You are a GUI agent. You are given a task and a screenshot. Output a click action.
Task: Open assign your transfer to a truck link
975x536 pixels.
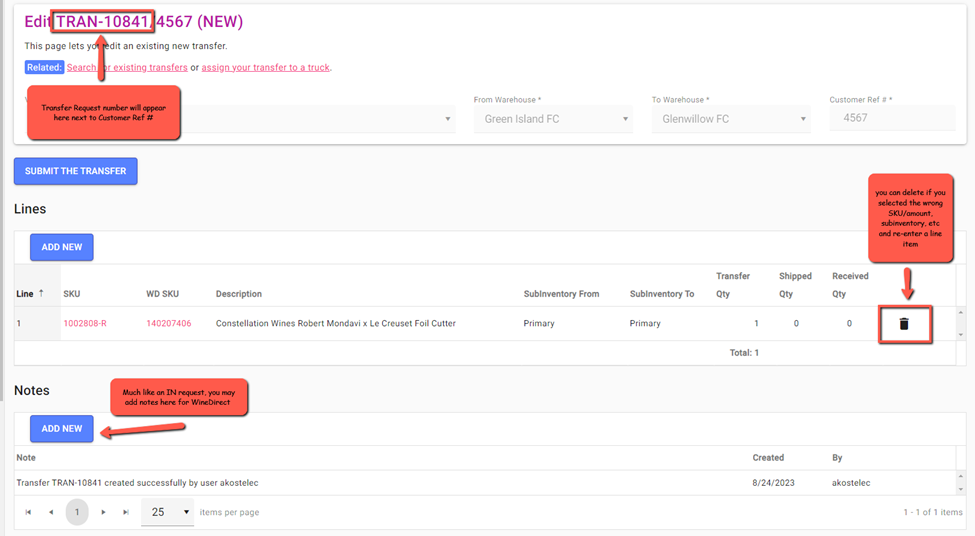pyautogui.click(x=266, y=67)
